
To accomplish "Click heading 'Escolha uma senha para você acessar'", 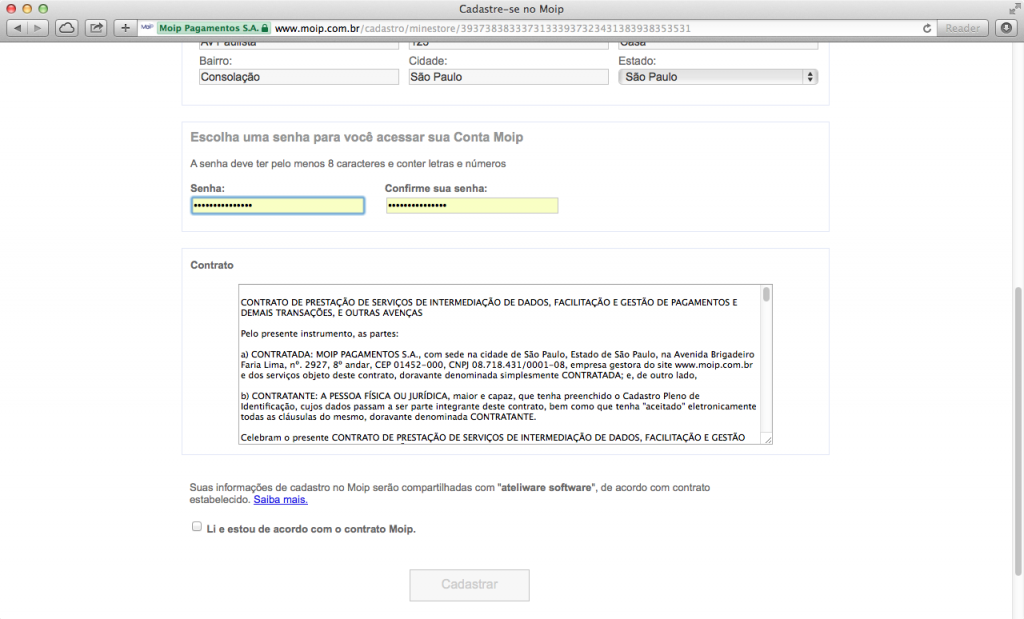I will [x=357, y=138].
